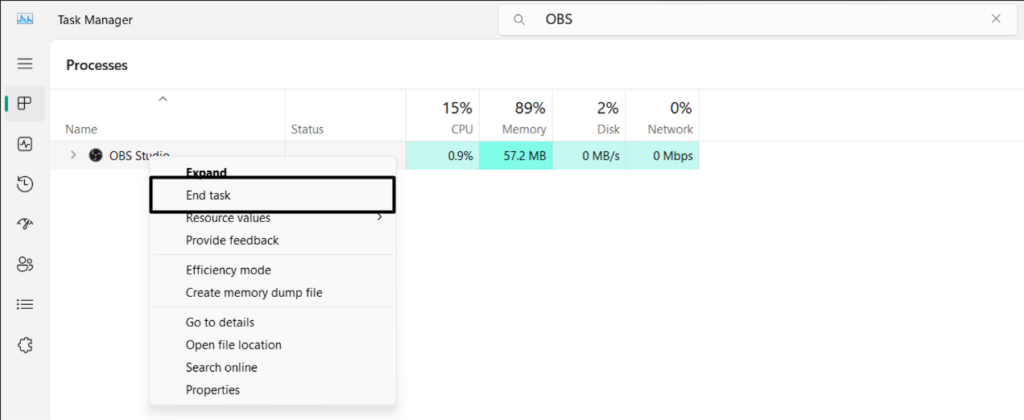Click Go to details menu entry
The height and width of the screenshot is (420, 1024).
[220, 322]
